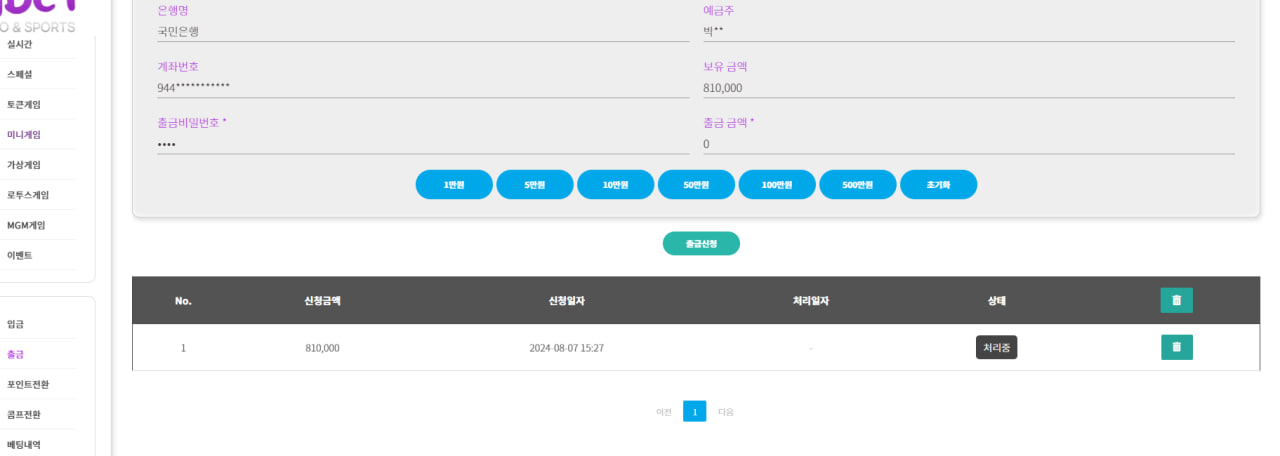Tap the 500만원 amount button
Image resolution: width=1280 pixels, height=456 pixels.
click(x=857, y=185)
